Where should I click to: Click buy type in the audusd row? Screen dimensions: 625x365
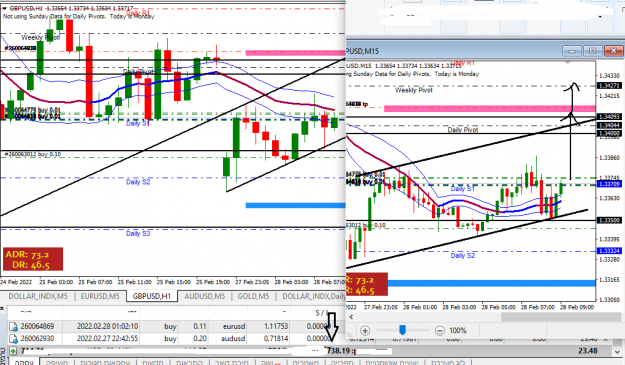(x=170, y=339)
